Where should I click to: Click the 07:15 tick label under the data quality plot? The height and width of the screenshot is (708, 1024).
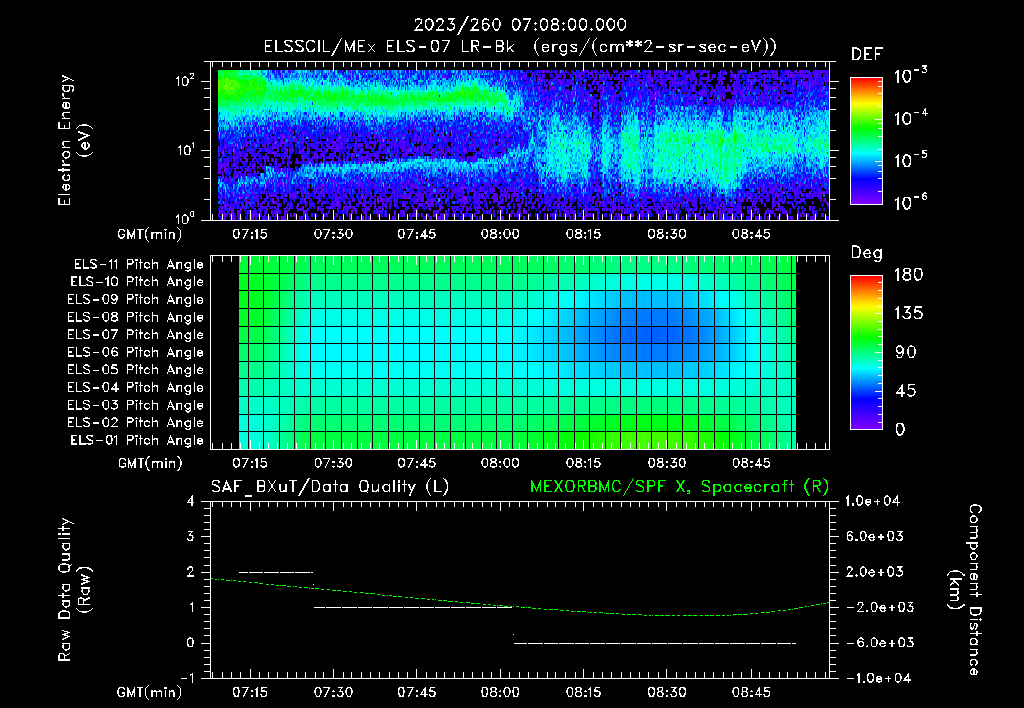[250, 692]
